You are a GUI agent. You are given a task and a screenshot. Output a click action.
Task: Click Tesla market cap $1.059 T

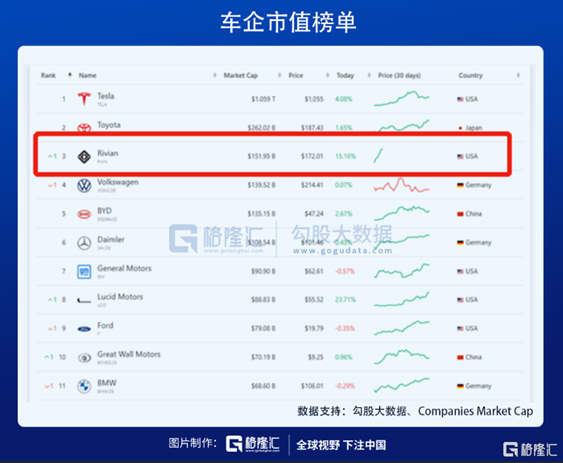coord(263,99)
